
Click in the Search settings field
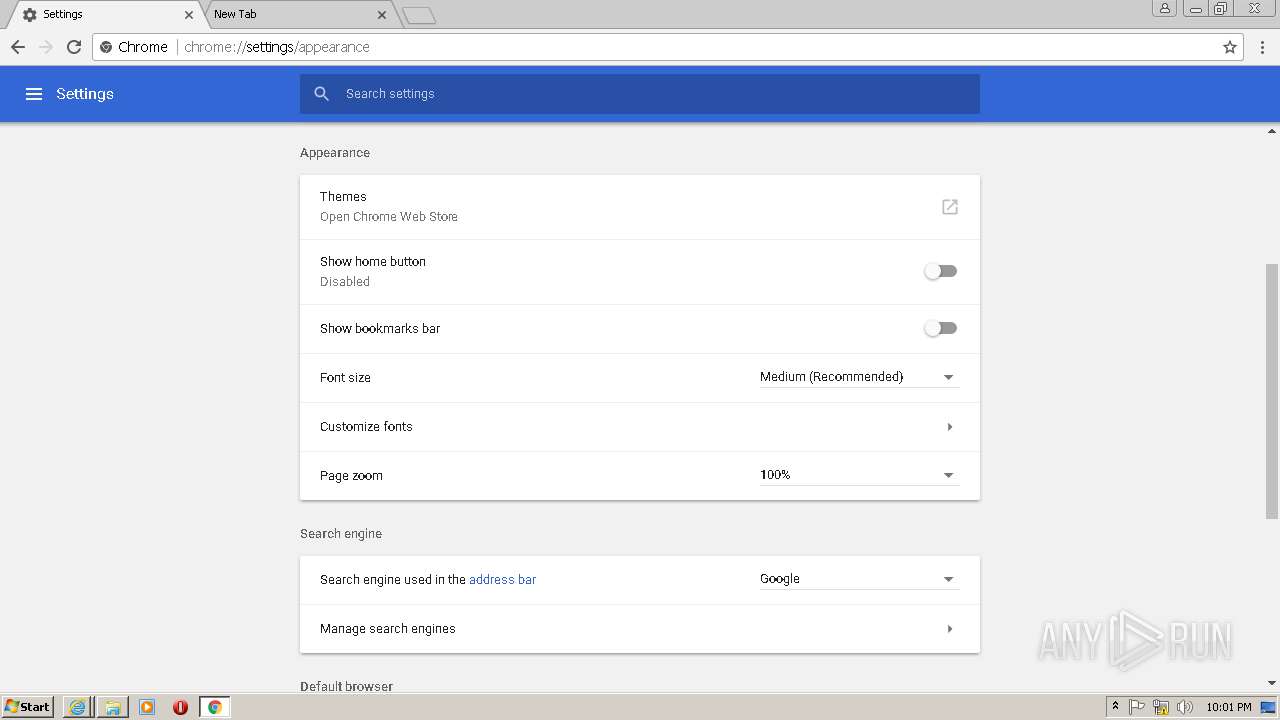pyautogui.click(x=640, y=94)
